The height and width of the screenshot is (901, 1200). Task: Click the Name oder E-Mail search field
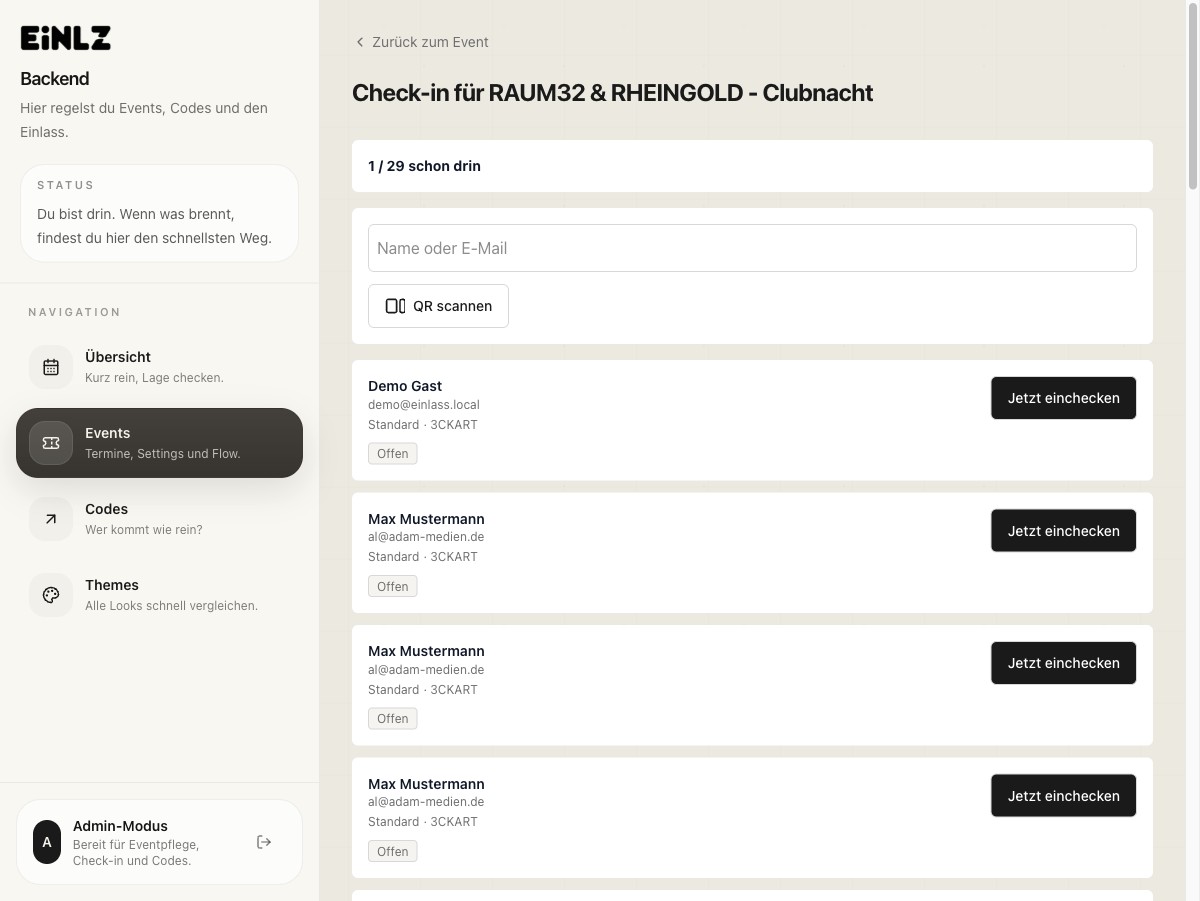(752, 248)
